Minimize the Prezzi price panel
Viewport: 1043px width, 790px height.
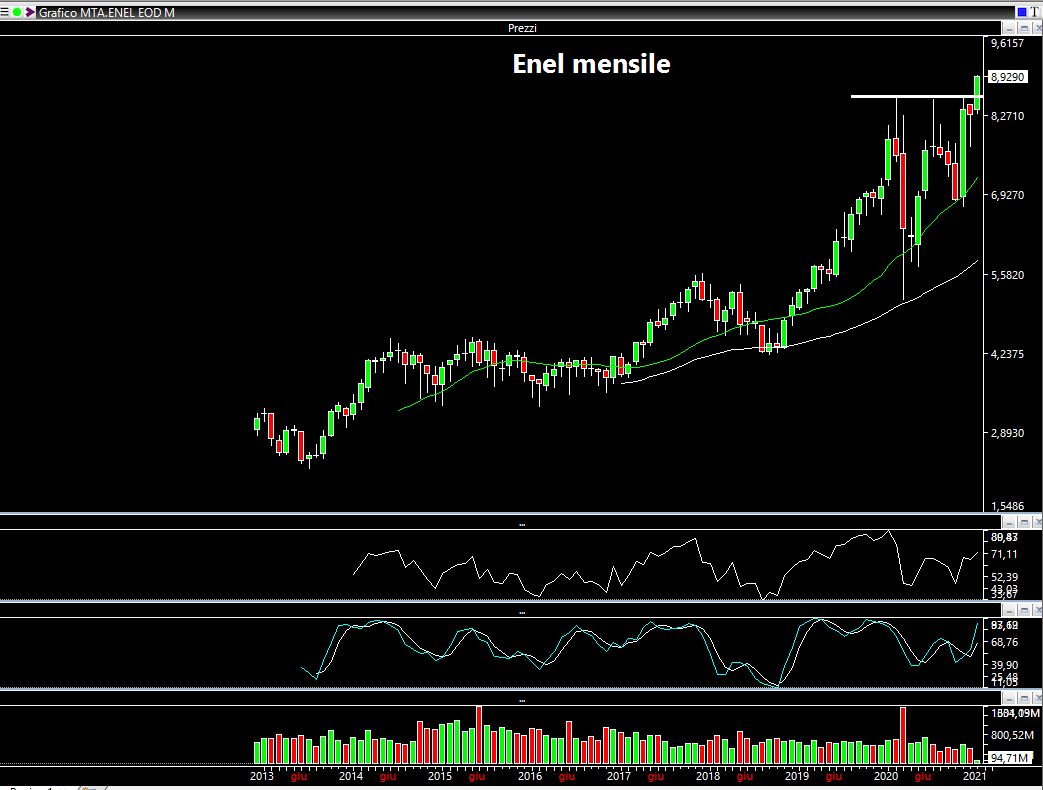coord(1010,28)
